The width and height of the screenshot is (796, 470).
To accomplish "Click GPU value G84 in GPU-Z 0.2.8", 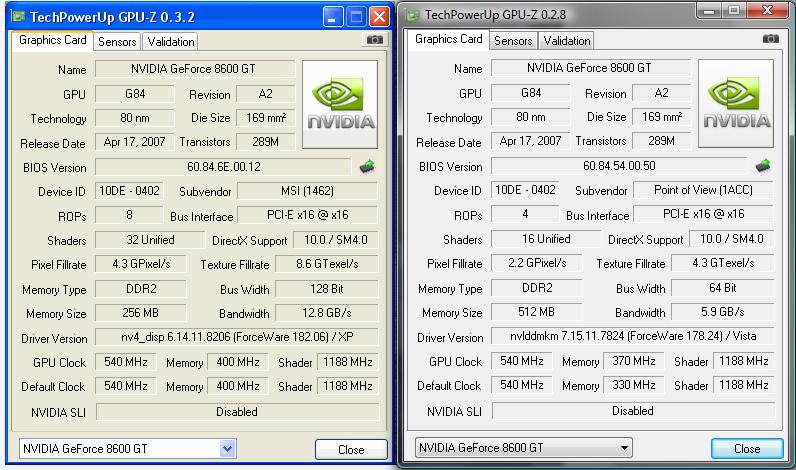I will point(530,93).
